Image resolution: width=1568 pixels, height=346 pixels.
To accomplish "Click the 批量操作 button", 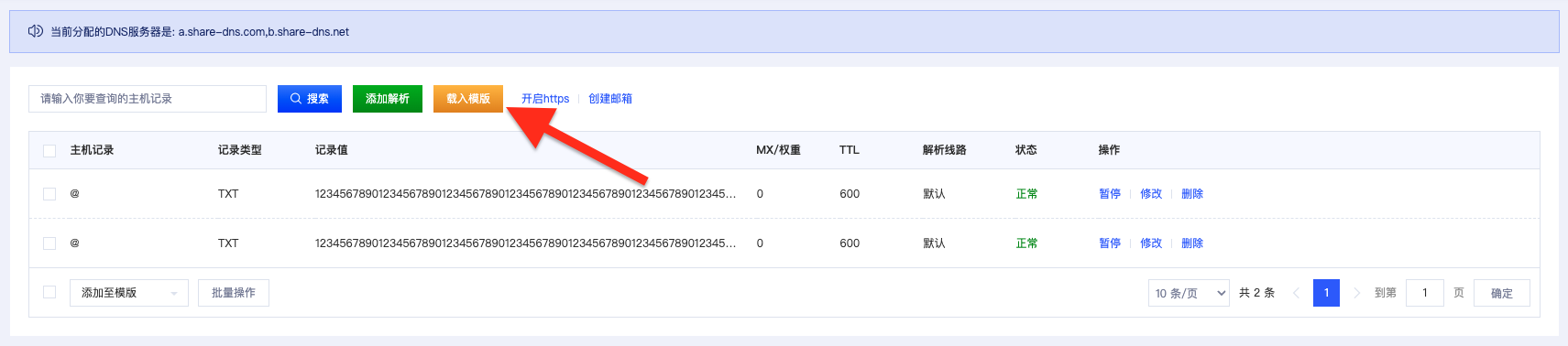I will 234,293.
